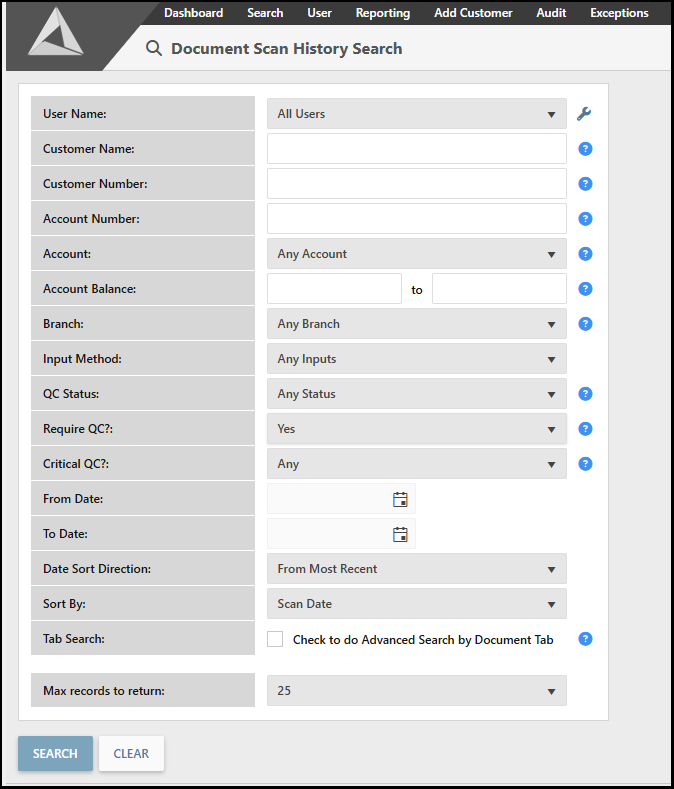Open the Branch dropdown list
Image resolution: width=674 pixels, height=789 pixels.
tap(416, 324)
